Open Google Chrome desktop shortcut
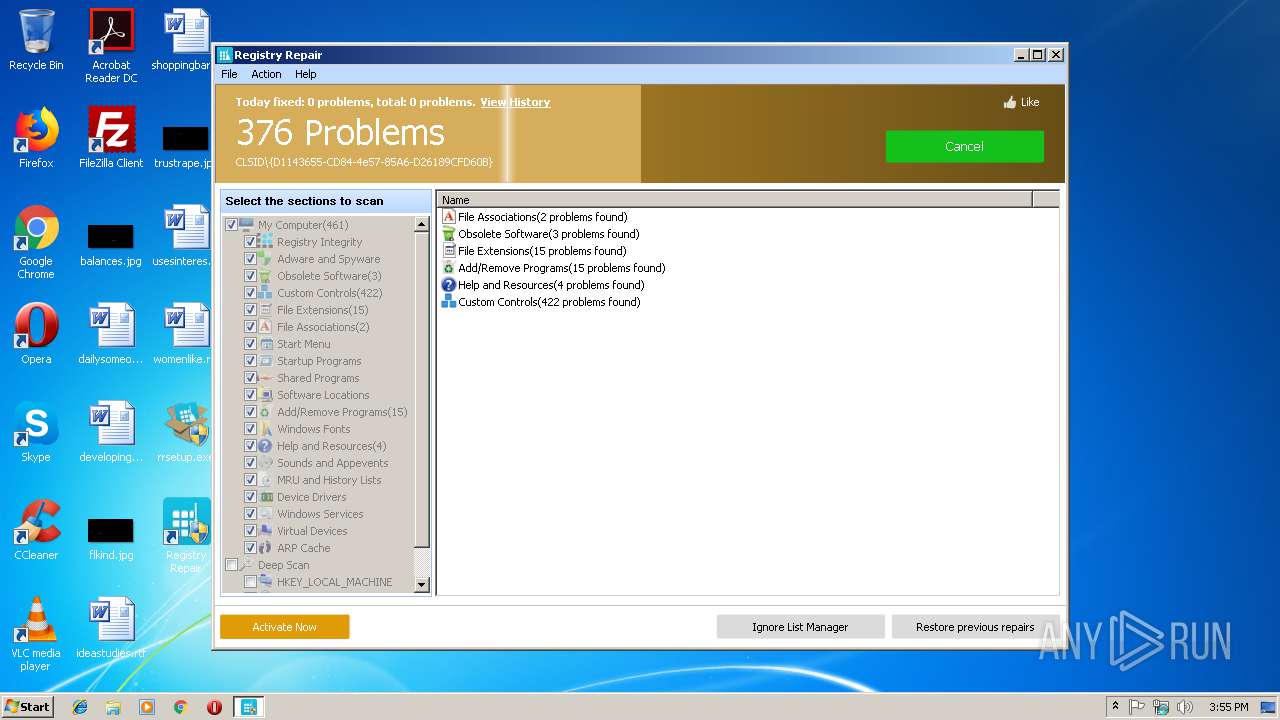Screen dimensions: 1280x720 click(36, 242)
